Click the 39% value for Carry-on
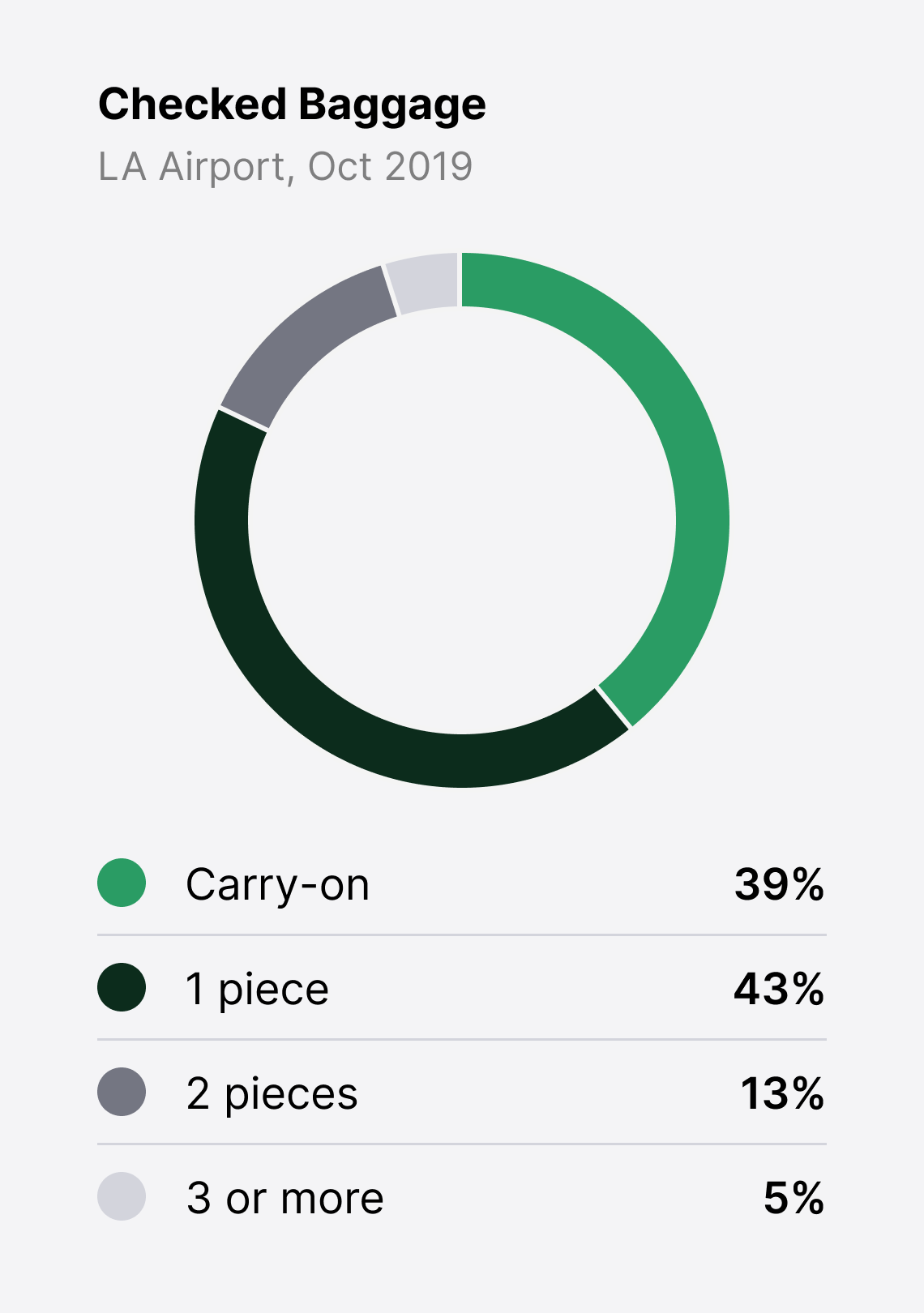 (x=779, y=883)
